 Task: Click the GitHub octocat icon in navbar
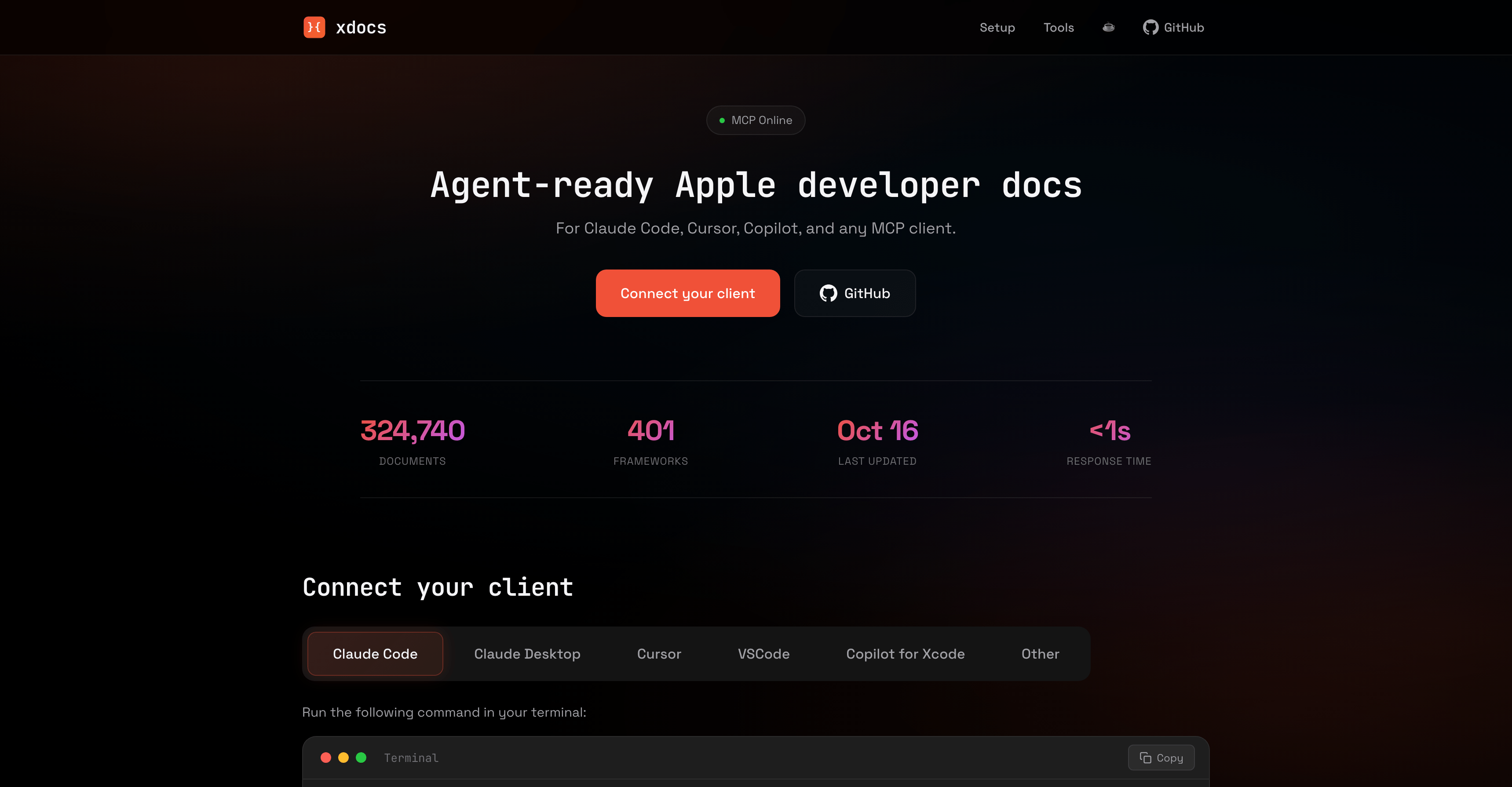[1150, 27]
